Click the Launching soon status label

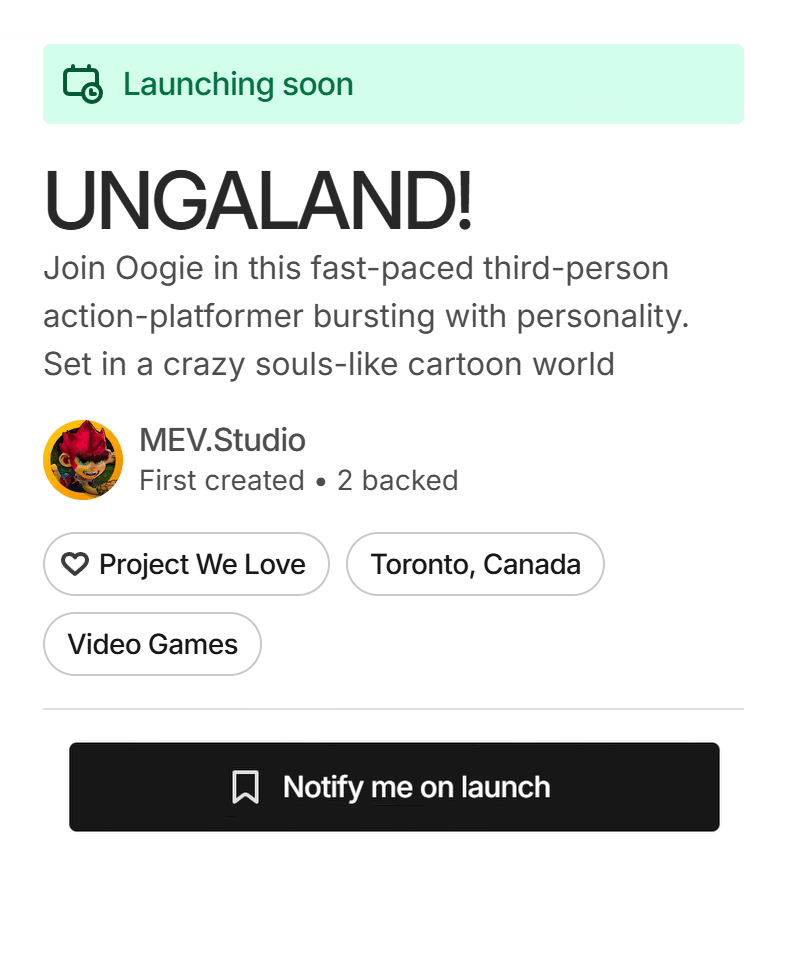238,84
